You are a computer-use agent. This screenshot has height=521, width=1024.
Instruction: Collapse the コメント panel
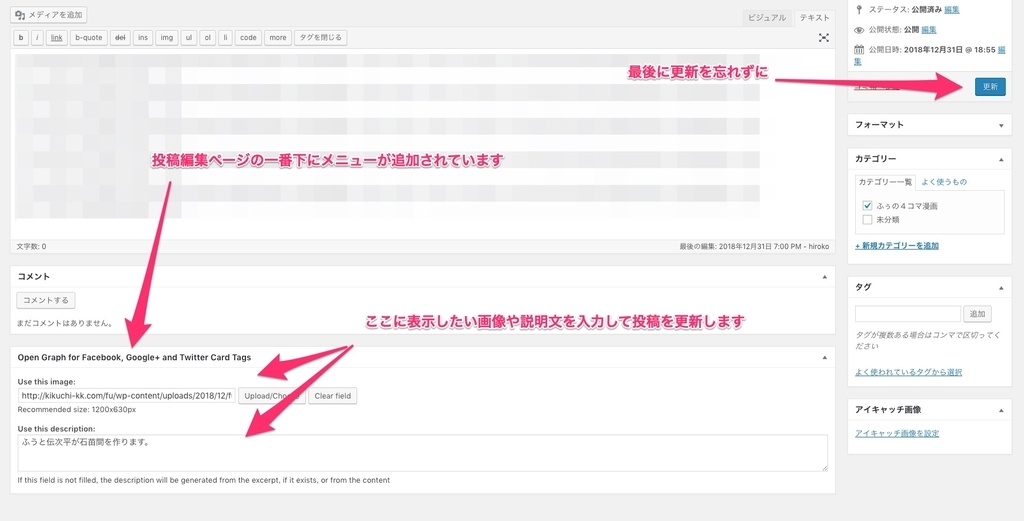pos(824,277)
